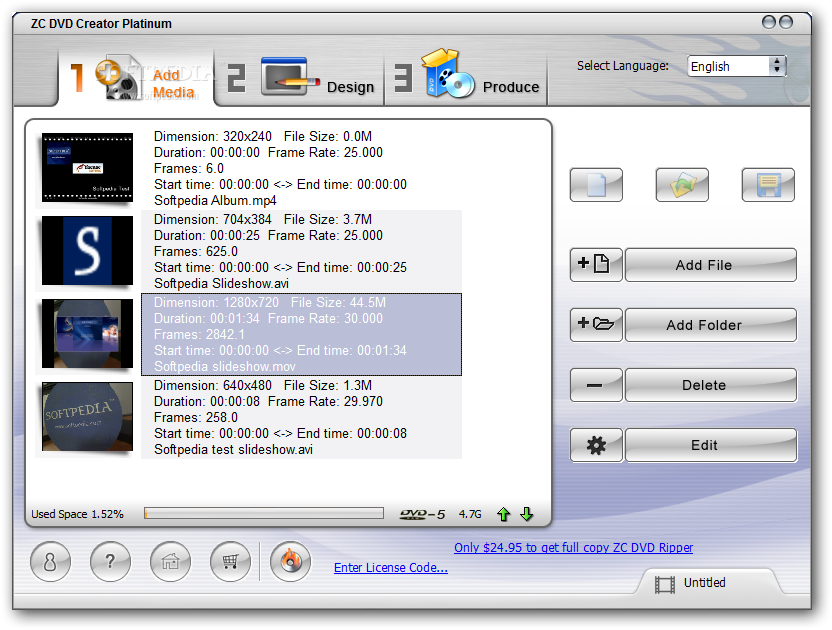Viewport: 832px width, 630px height.
Task: Click the Used Space progress bar
Action: [264, 513]
